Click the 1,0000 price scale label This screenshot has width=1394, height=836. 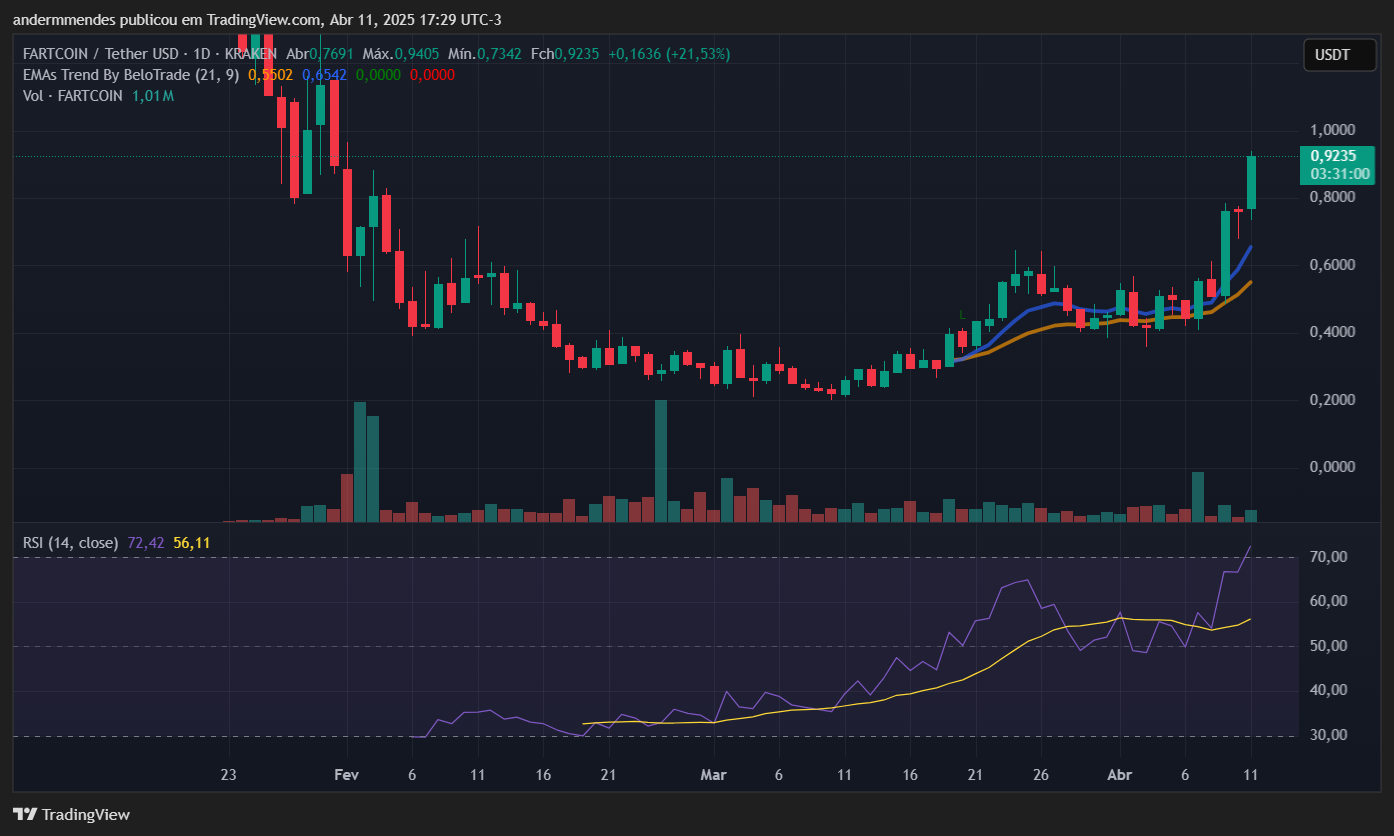[1333, 130]
